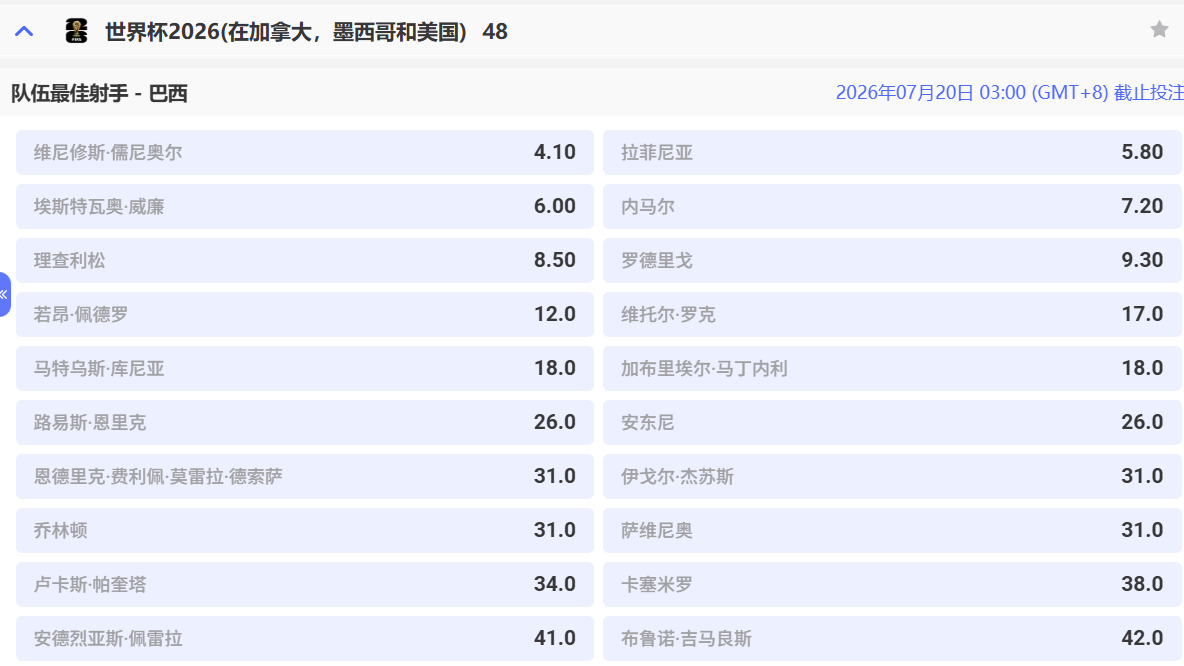The height and width of the screenshot is (666, 1184).
Task: Select 马特乌斯·库尼亚 at 18.0
Action: pos(304,369)
